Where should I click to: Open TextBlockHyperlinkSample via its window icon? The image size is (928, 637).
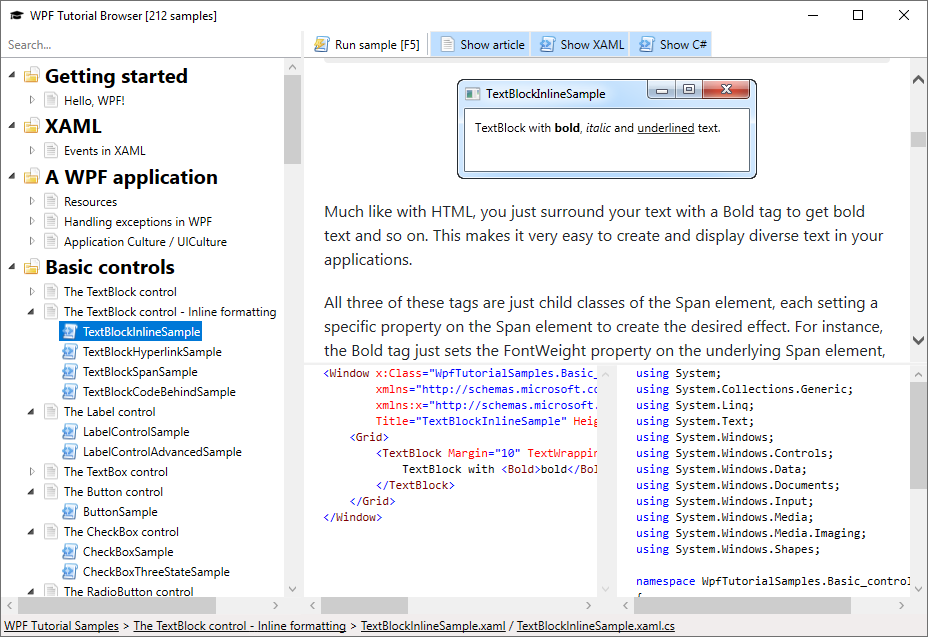[68, 351]
